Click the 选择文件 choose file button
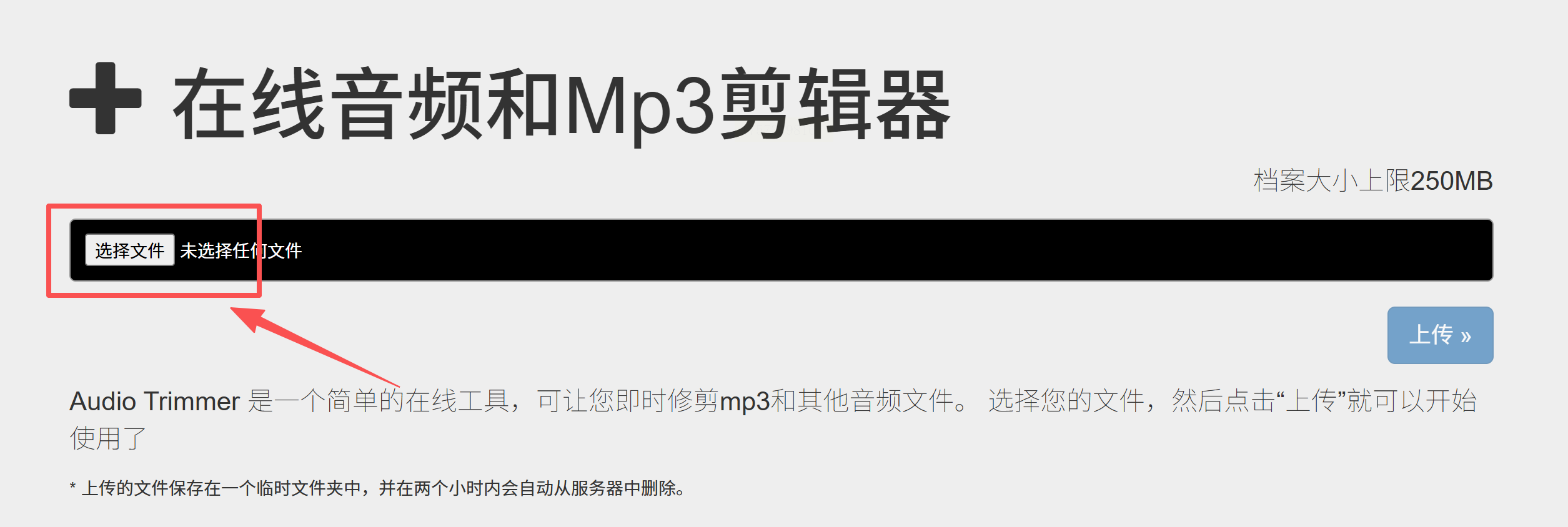 coord(130,250)
